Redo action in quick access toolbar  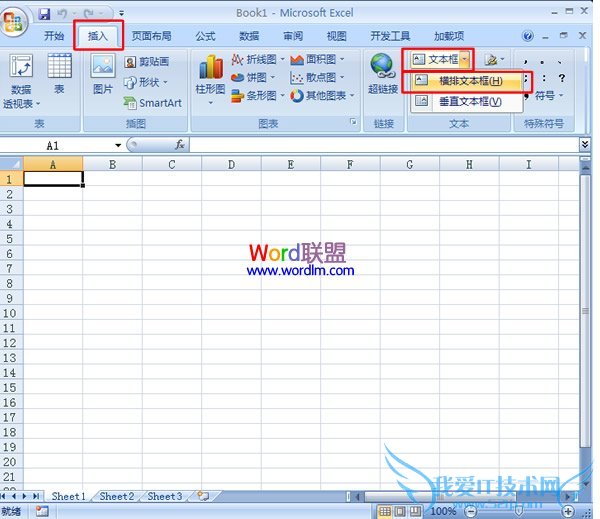coord(89,14)
